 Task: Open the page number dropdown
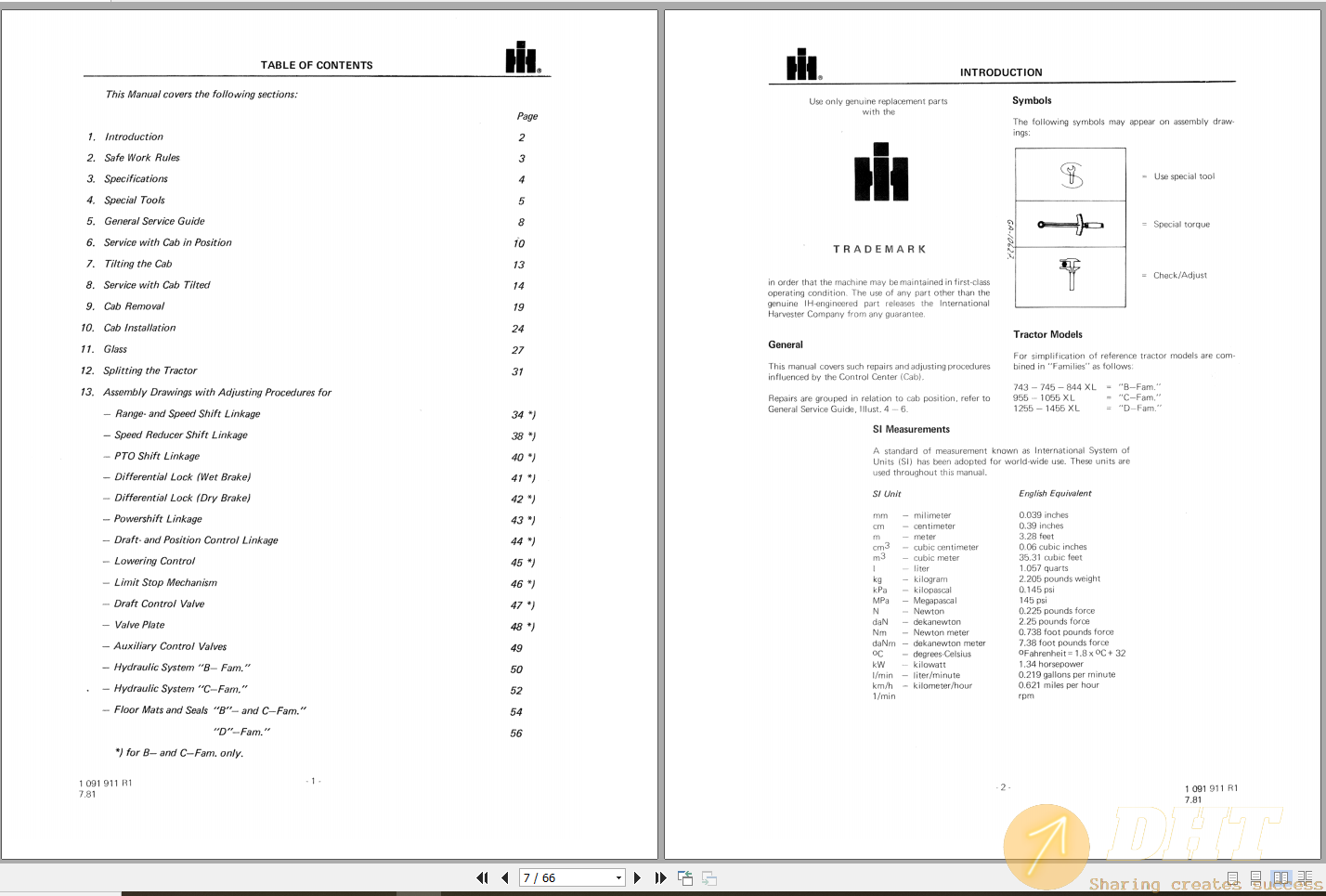point(617,877)
